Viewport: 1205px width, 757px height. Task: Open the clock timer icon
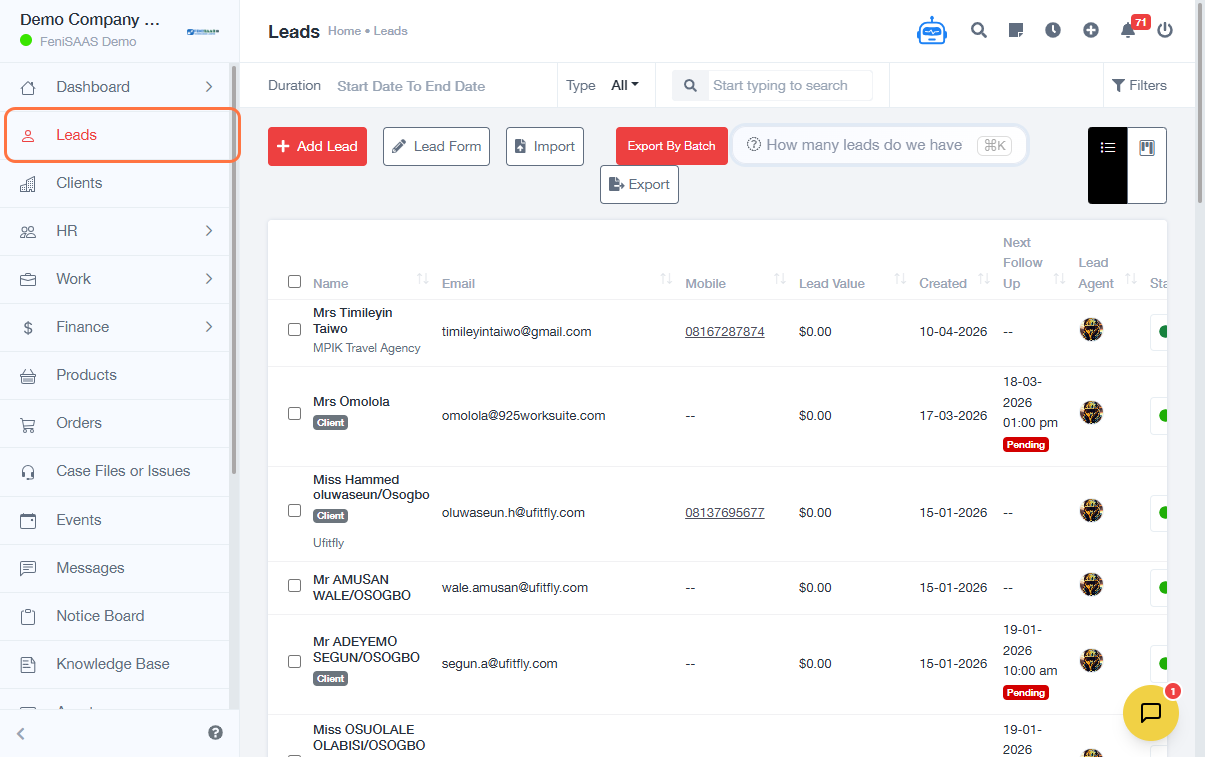point(1053,31)
